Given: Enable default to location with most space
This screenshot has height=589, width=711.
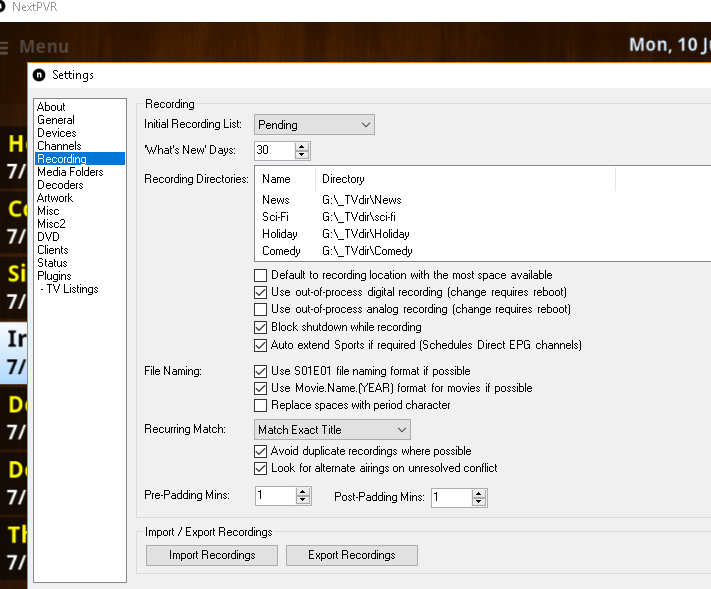Looking at the screenshot, I should point(260,275).
